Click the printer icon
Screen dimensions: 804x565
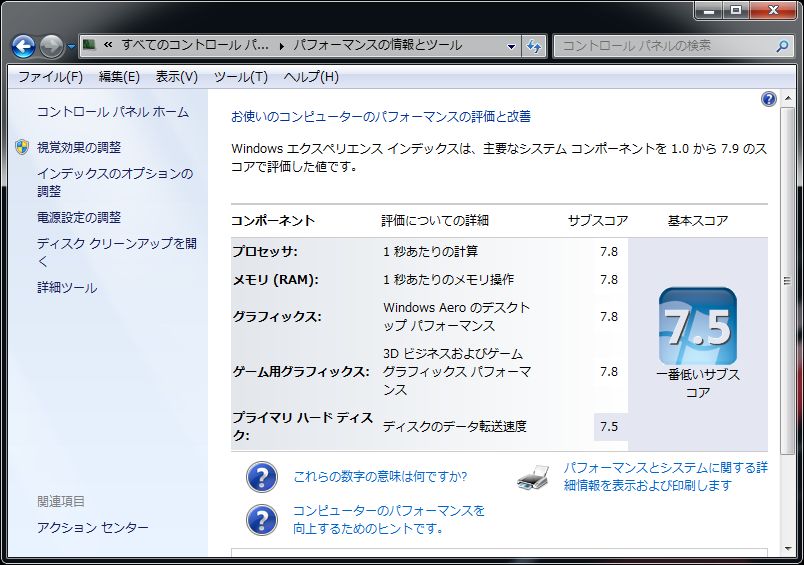click(x=533, y=477)
